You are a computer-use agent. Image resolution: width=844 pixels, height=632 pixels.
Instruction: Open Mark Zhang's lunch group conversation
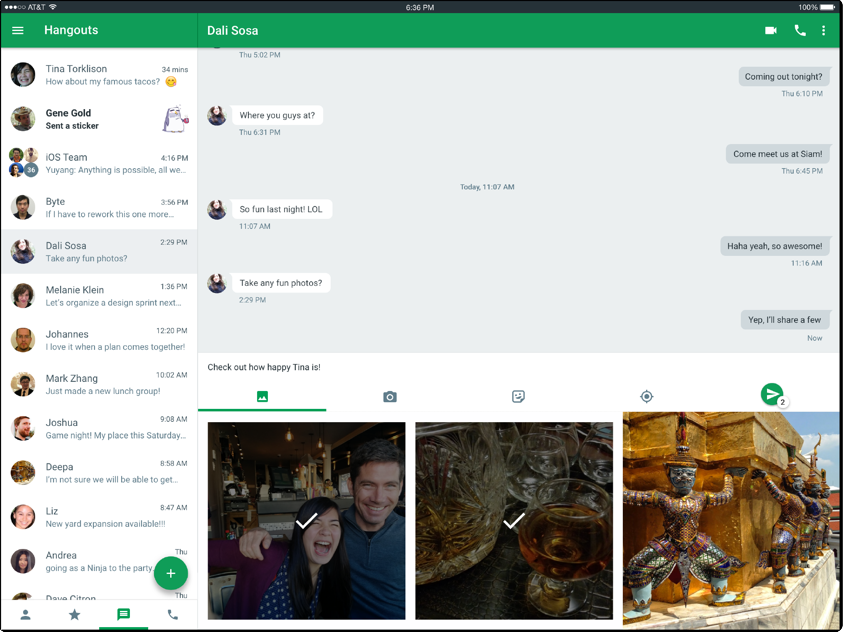pos(99,384)
